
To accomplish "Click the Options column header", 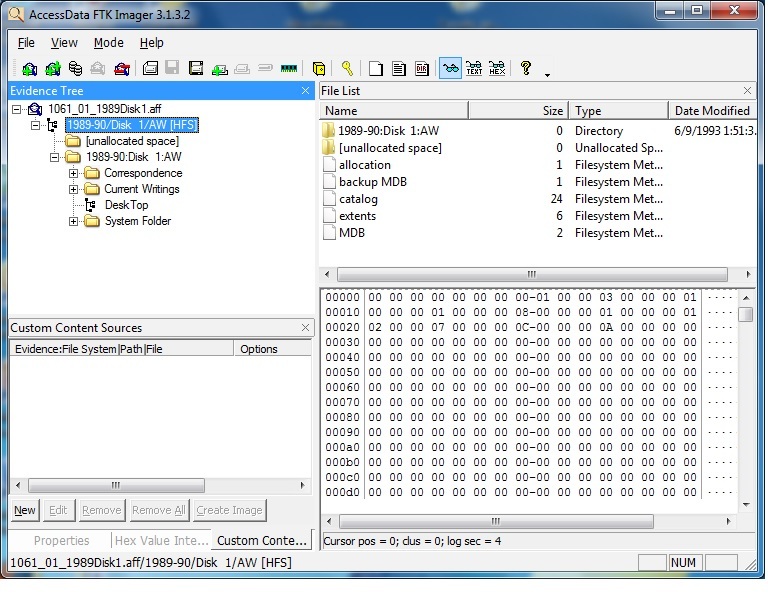I will [272, 349].
